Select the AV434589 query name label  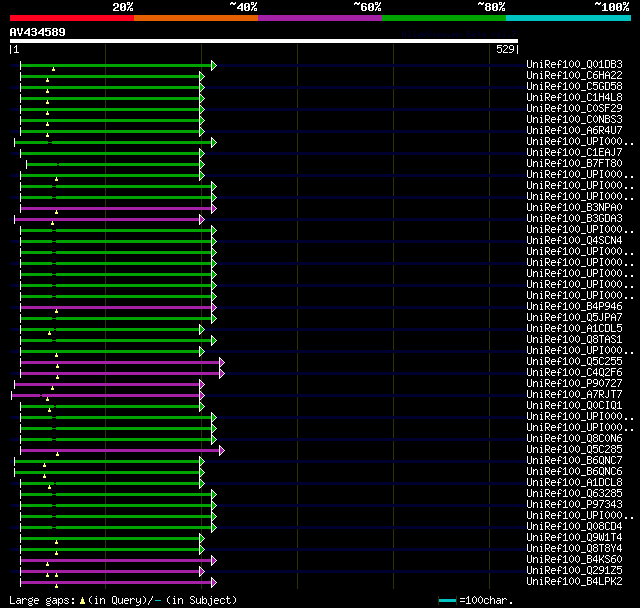[x=38, y=32]
